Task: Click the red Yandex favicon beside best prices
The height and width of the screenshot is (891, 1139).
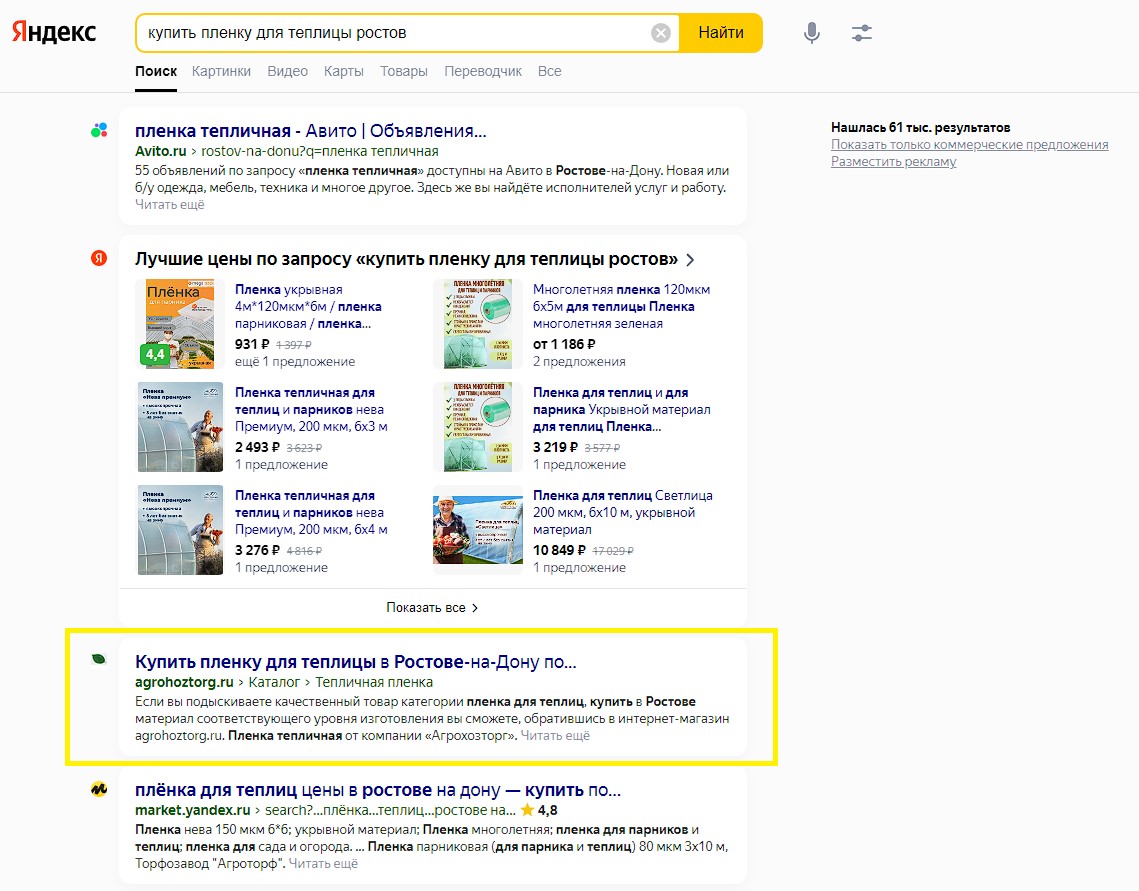Action: (x=99, y=258)
